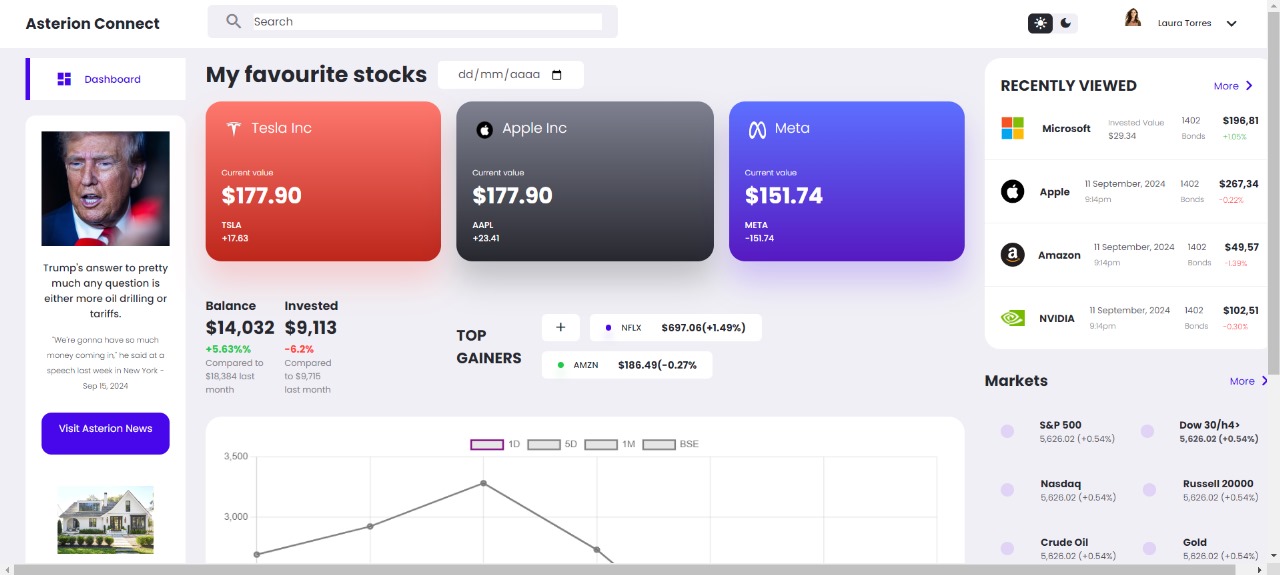Toggle the 1M chart legend box
Image resolution: width=1280 pixels, height=575 pixels.
click(x=601, y=444)
